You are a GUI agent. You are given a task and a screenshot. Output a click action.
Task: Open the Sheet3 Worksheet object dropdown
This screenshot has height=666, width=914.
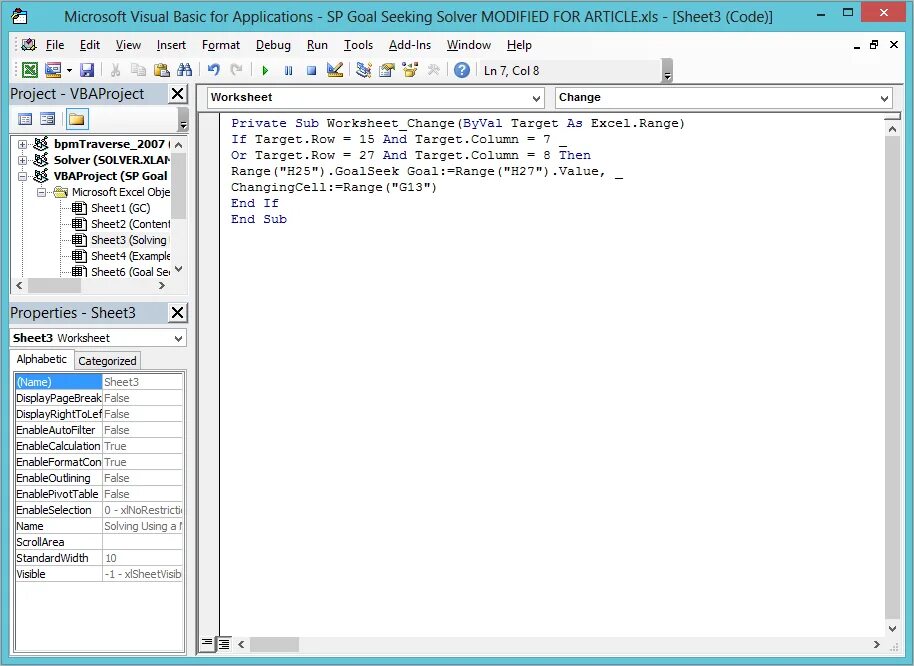pos(178,338)
